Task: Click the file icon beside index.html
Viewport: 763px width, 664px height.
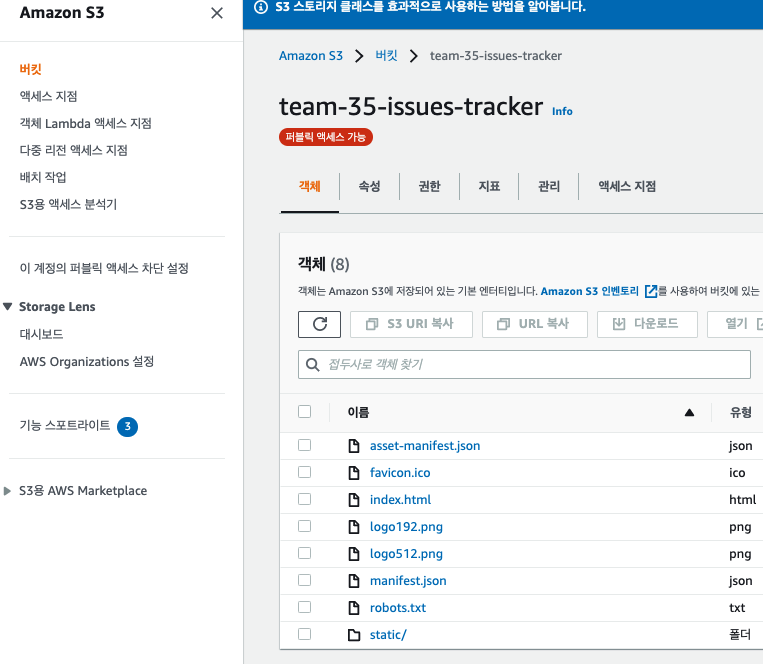Action: click(x=354, y=500)
